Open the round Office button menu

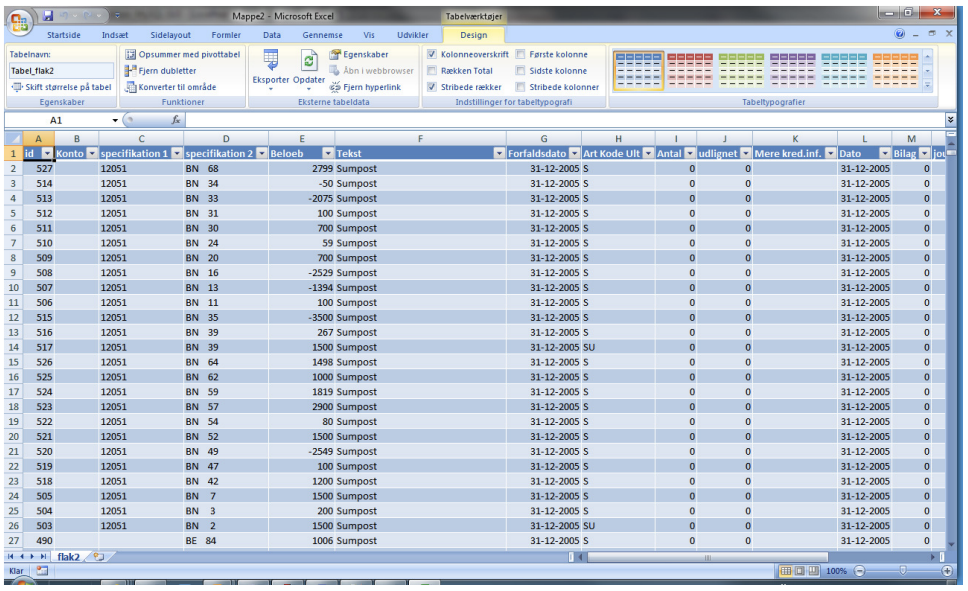point(20,23)
